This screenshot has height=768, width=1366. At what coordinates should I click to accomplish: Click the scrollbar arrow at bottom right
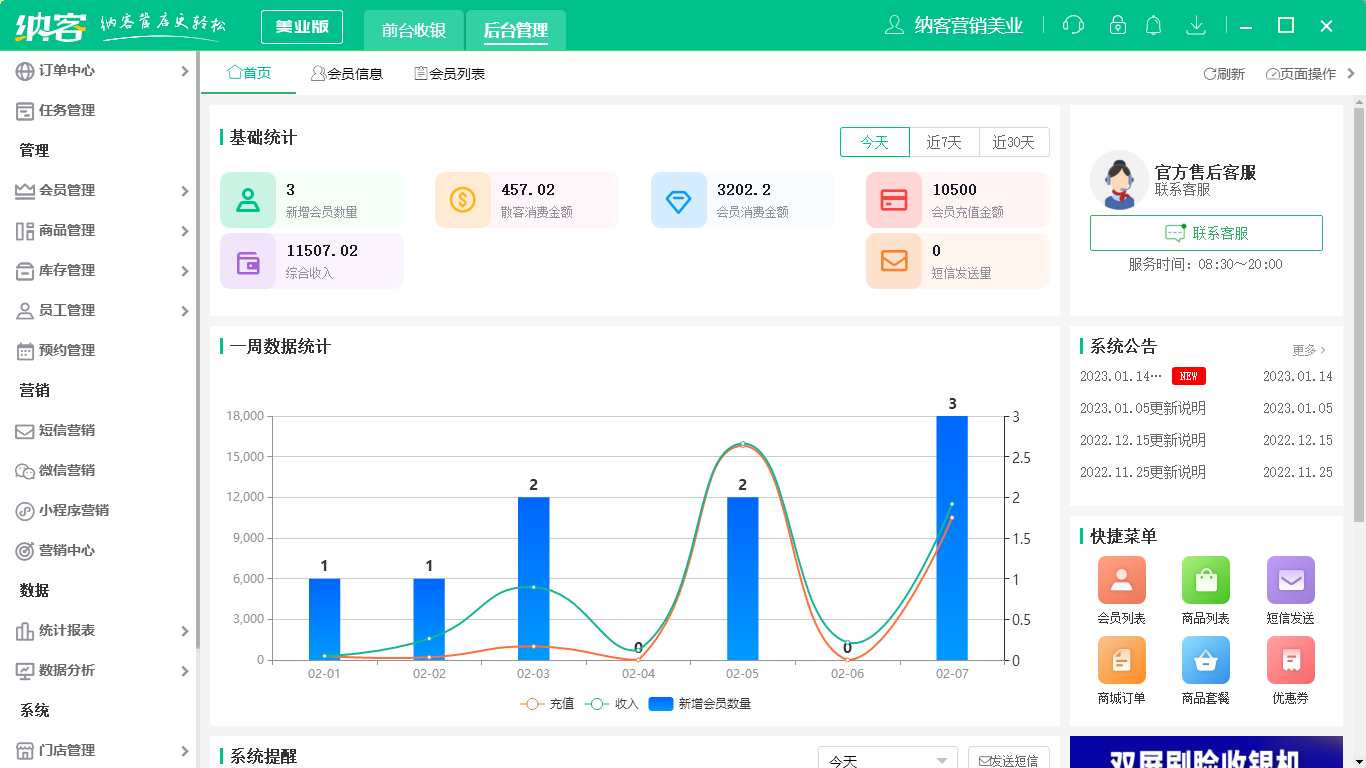point(1357,760)
